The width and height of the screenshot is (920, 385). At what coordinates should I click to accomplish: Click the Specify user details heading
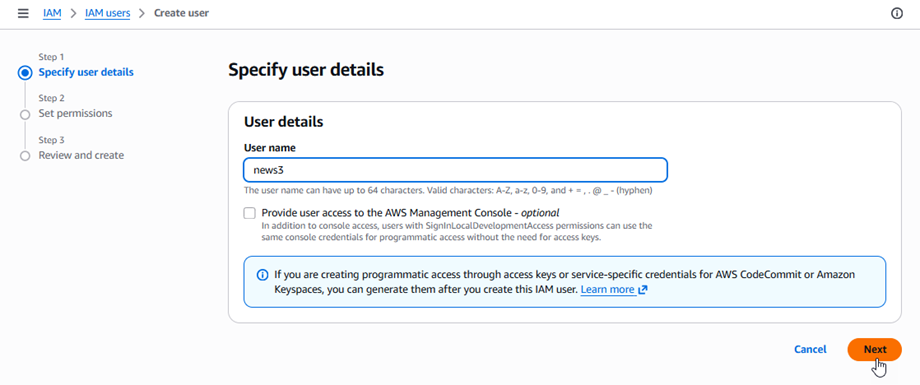pos(306,70)
